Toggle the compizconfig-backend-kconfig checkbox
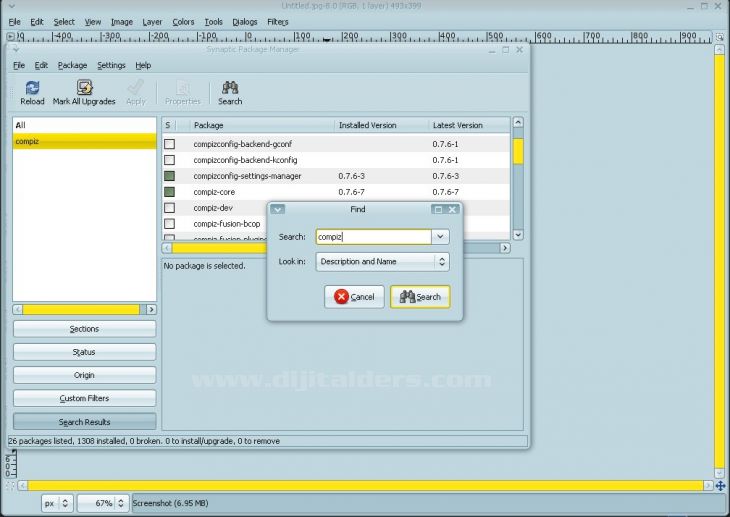The height and width of the screenshot is (517, 730). (x=169, y=160)
